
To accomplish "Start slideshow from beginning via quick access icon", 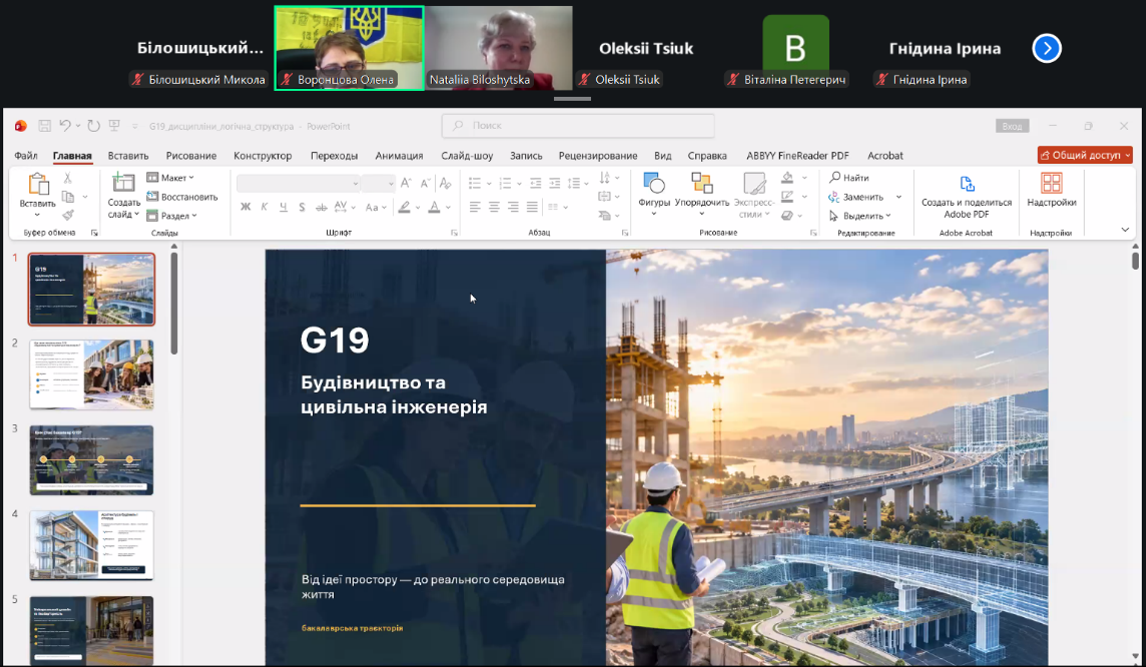I will point(114,126).
